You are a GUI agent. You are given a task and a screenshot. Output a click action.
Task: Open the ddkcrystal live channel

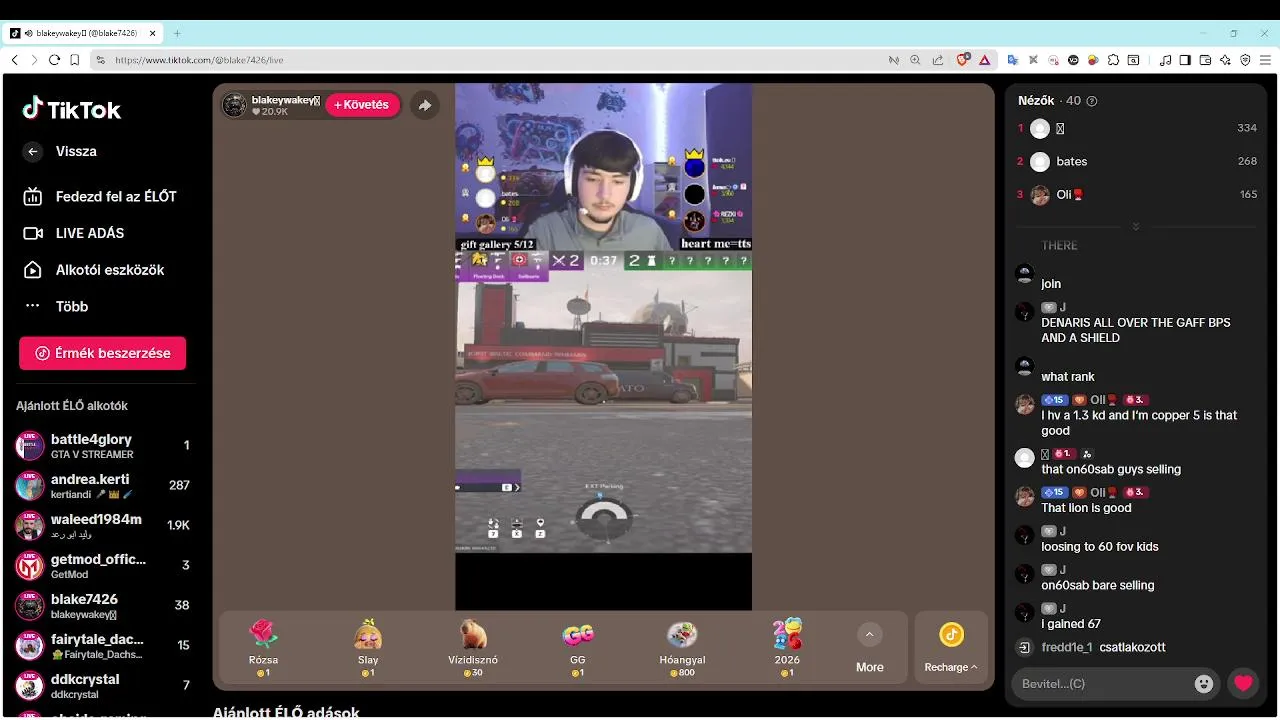point(102,686)
